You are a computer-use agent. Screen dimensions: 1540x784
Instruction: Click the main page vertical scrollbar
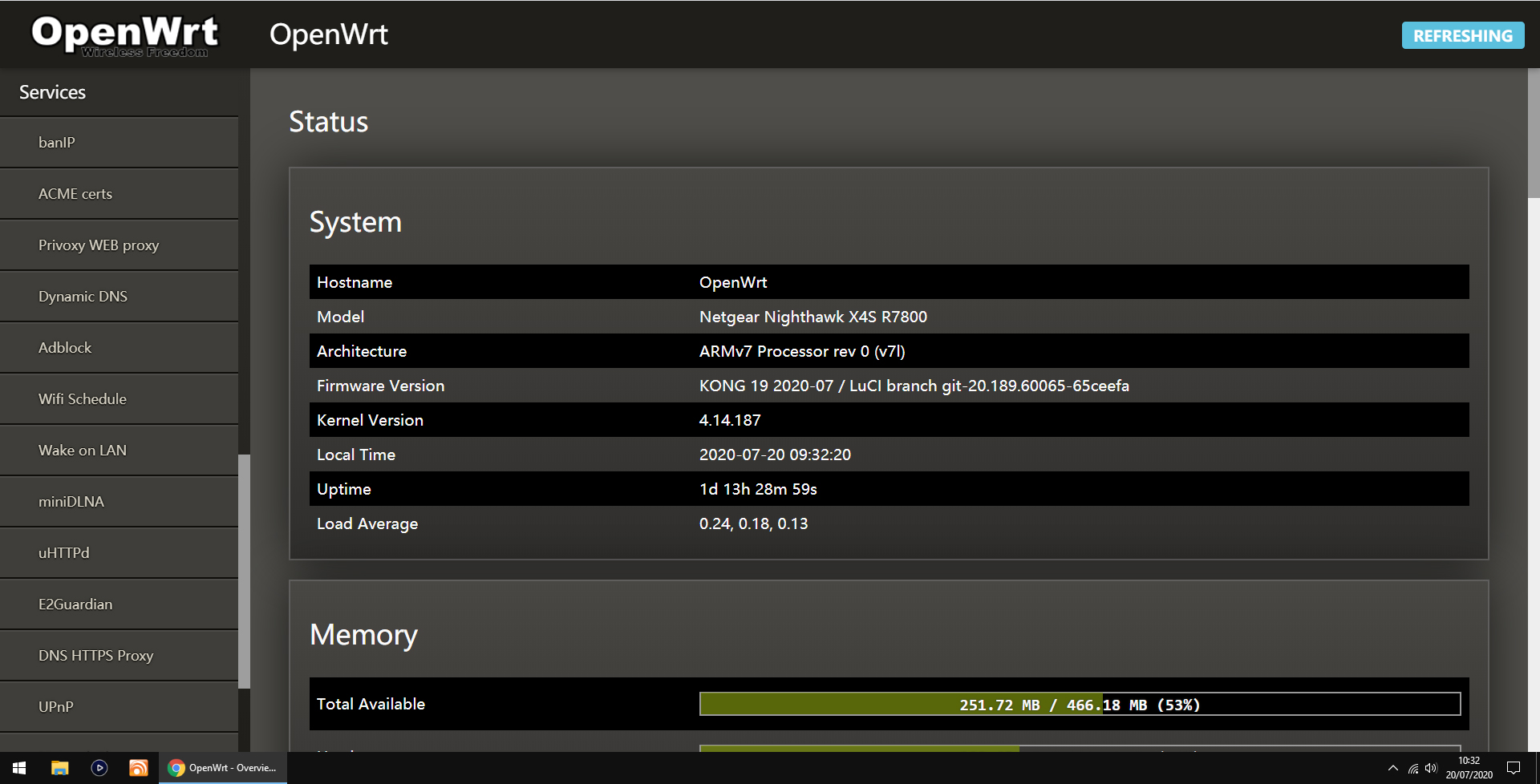pyautogui.click(x=1534, y=133)
